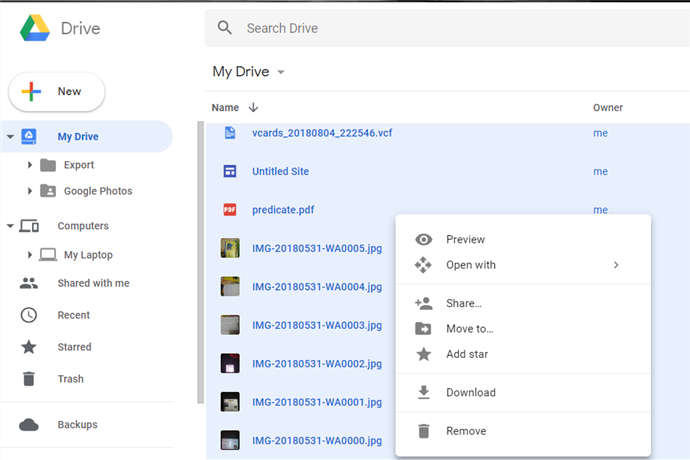Expand the Export folder tree arrow

point(30,165)
